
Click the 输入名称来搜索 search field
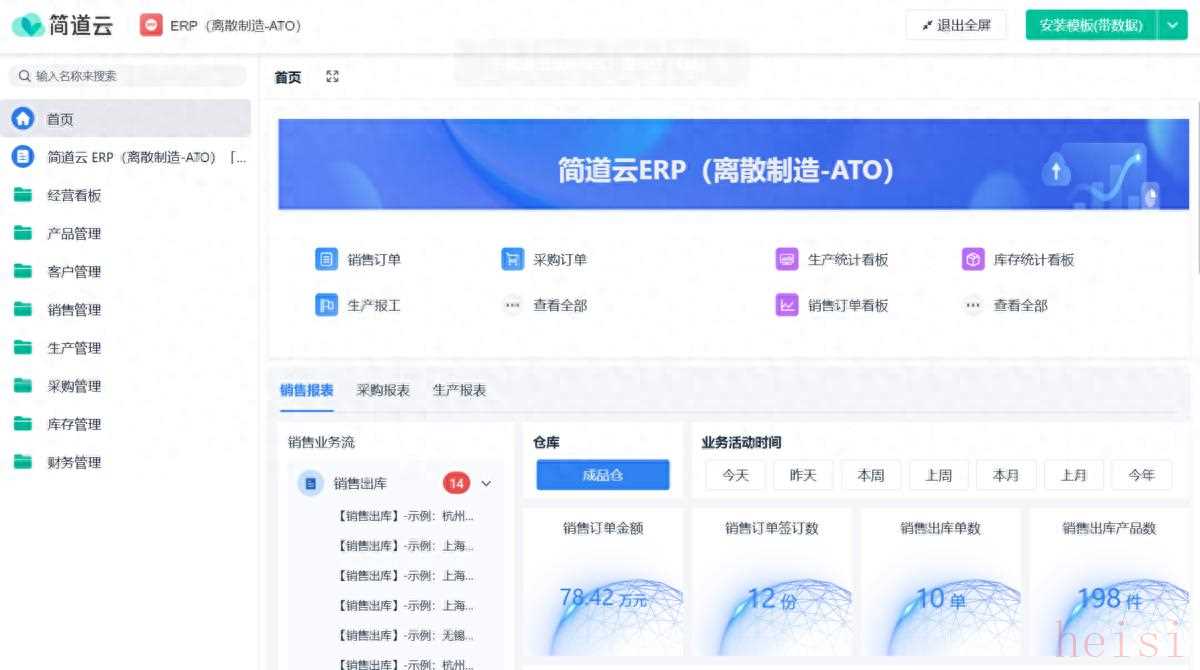click(x=130, y=76)
